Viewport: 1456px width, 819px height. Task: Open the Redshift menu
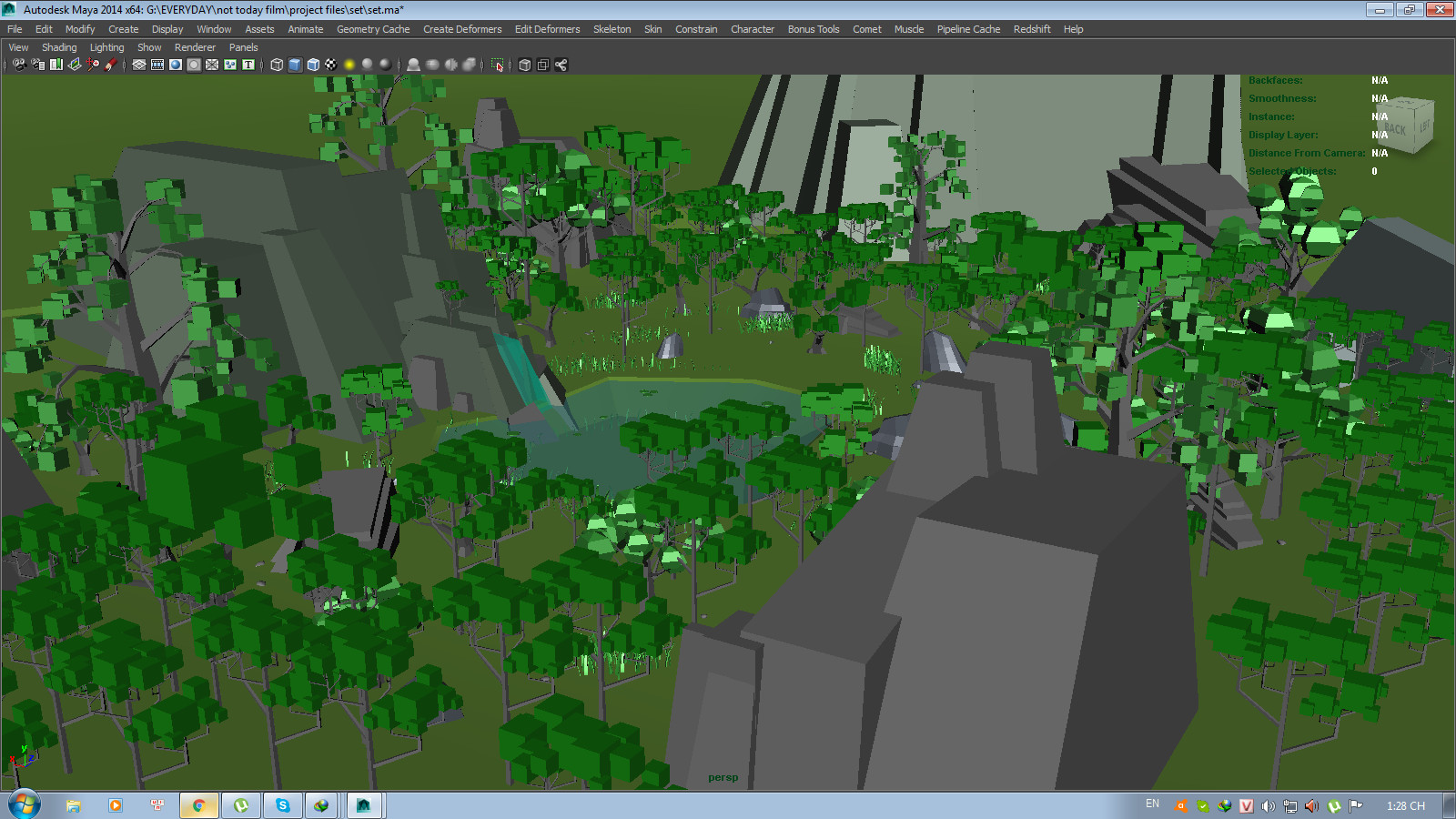coord(1032,28)
